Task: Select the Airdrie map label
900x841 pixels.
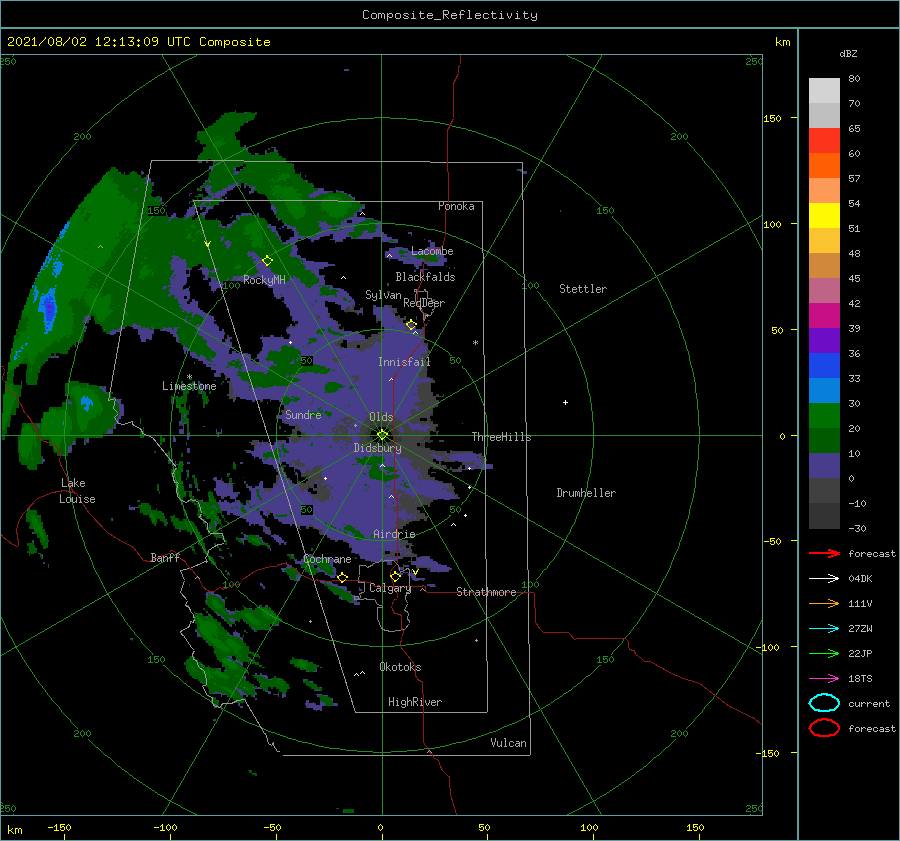Action: pyautogui.click(x=394, y=534)
